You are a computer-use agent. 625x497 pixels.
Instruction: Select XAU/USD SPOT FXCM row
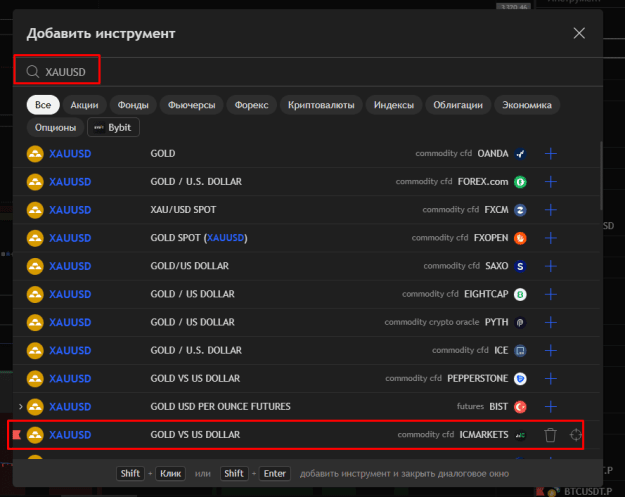306,210
